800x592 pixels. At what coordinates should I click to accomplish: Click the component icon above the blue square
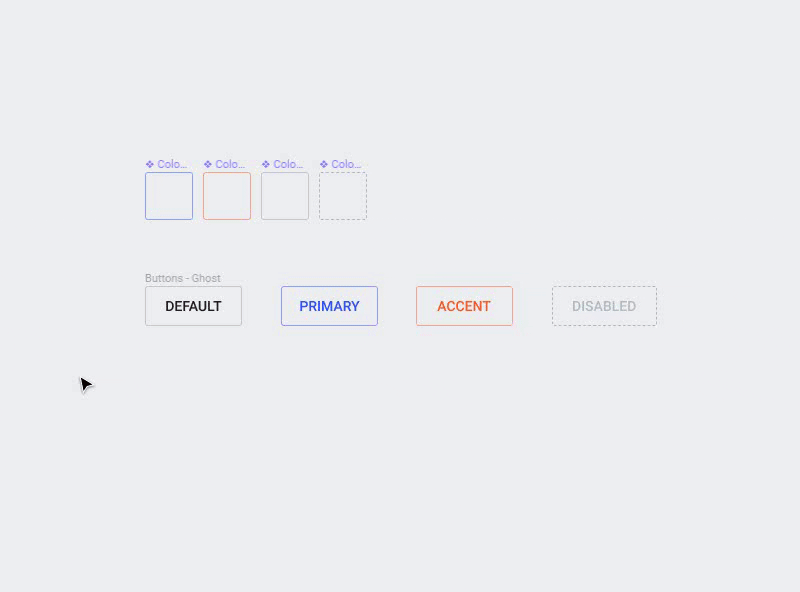149,164
